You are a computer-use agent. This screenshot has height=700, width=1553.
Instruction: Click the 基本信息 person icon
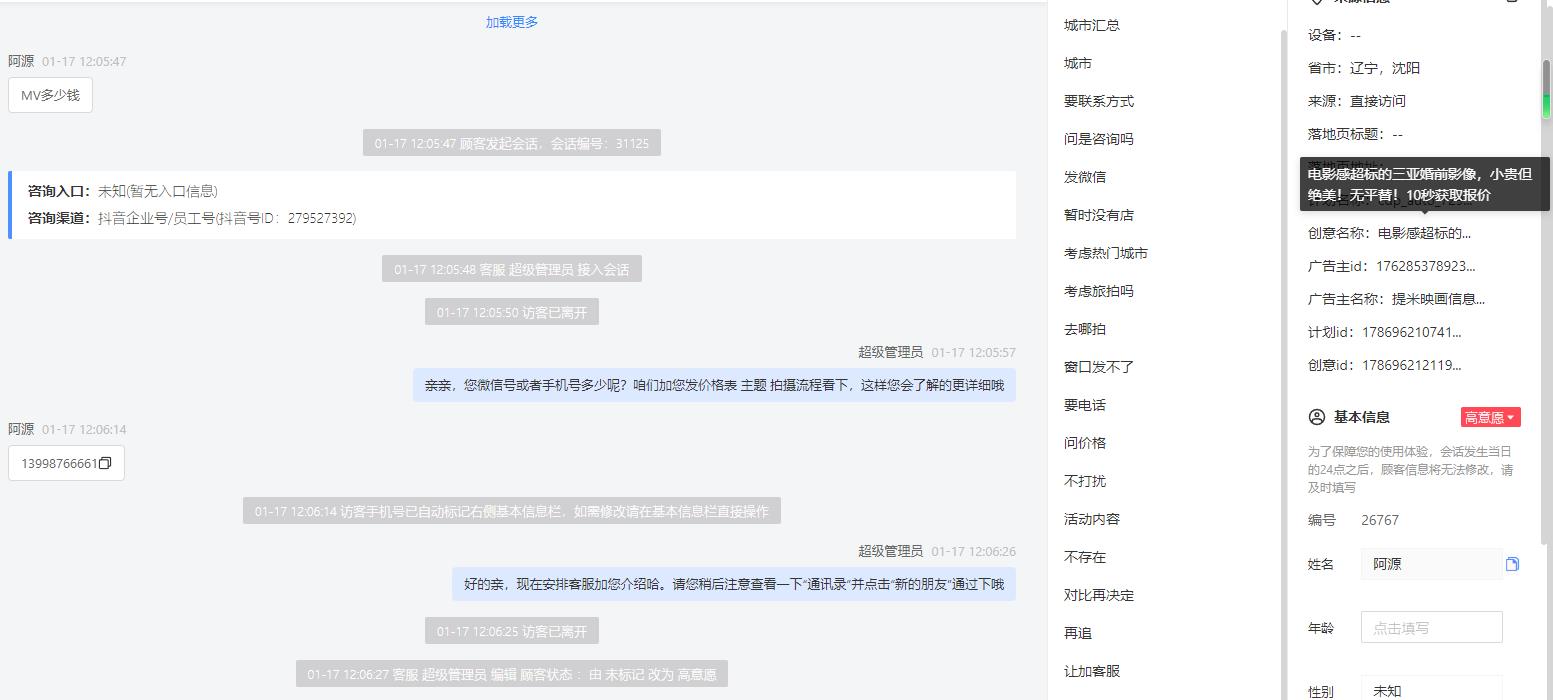(1316, 417)
